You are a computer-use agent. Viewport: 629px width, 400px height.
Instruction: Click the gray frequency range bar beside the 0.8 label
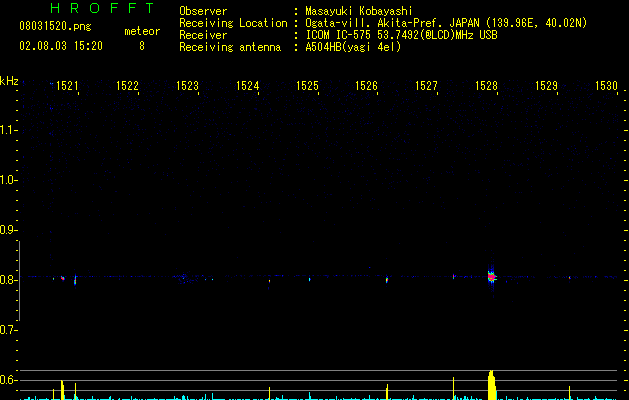tap(19, 281)
